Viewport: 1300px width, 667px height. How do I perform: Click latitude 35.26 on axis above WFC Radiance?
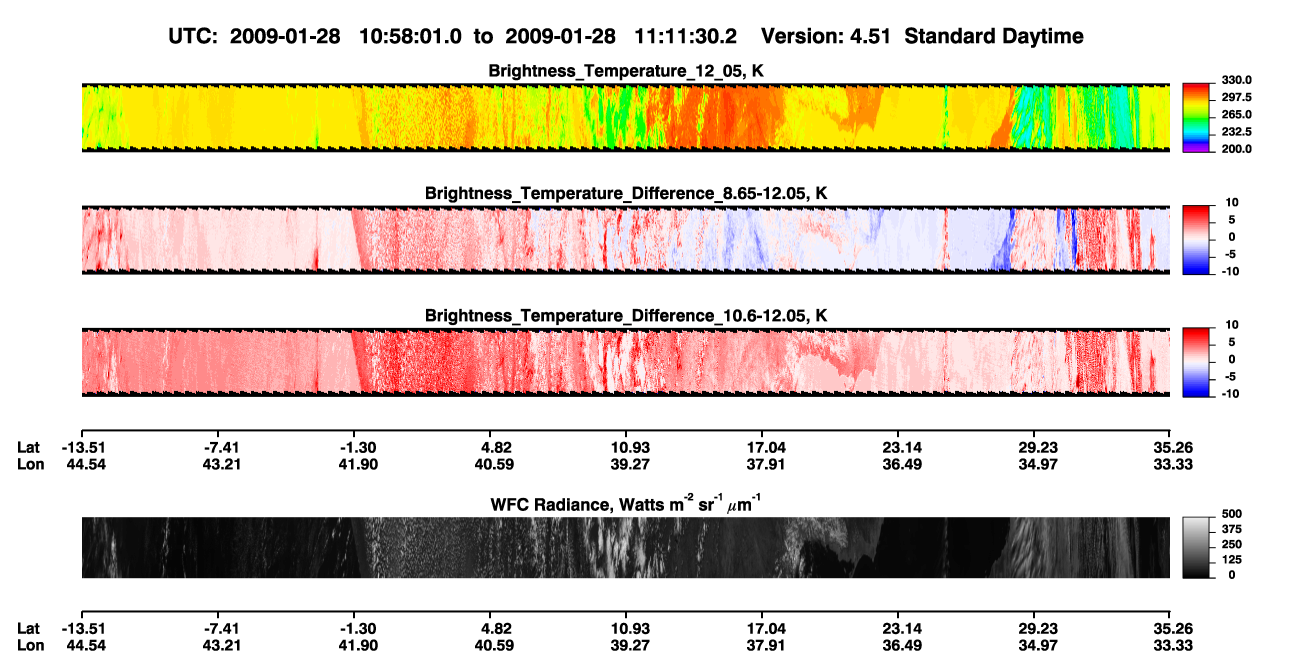[1170, 447]
